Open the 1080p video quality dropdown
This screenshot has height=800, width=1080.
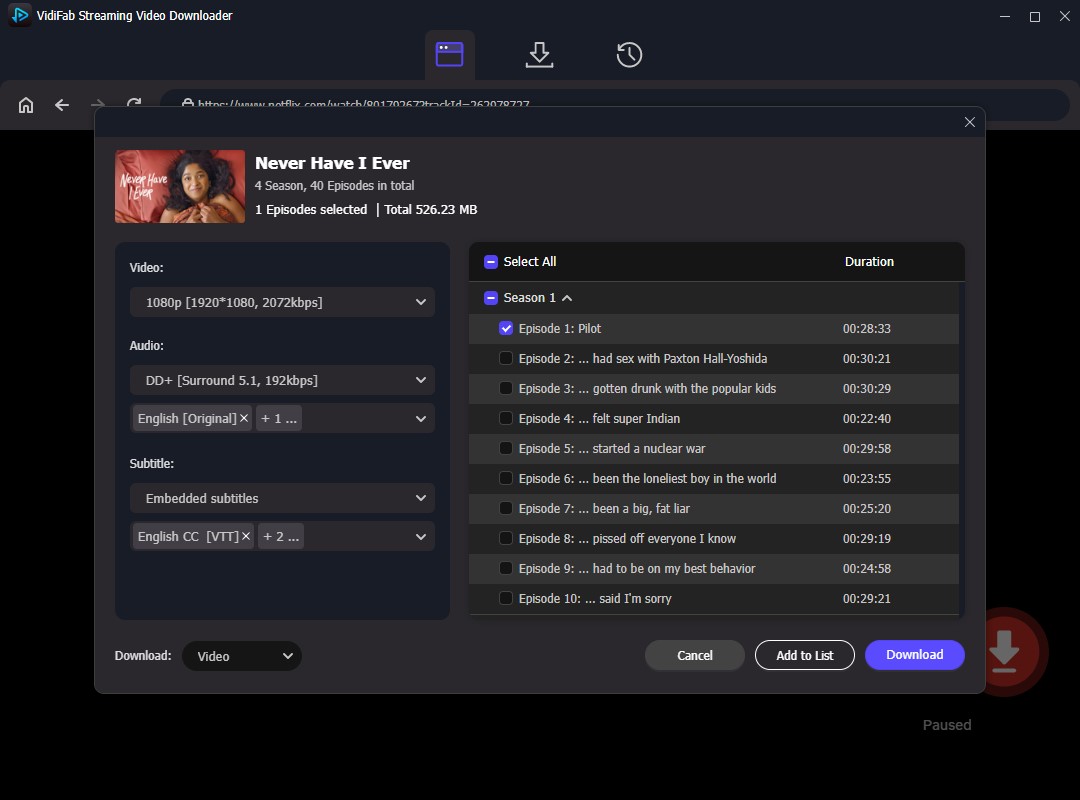point(281,301)
